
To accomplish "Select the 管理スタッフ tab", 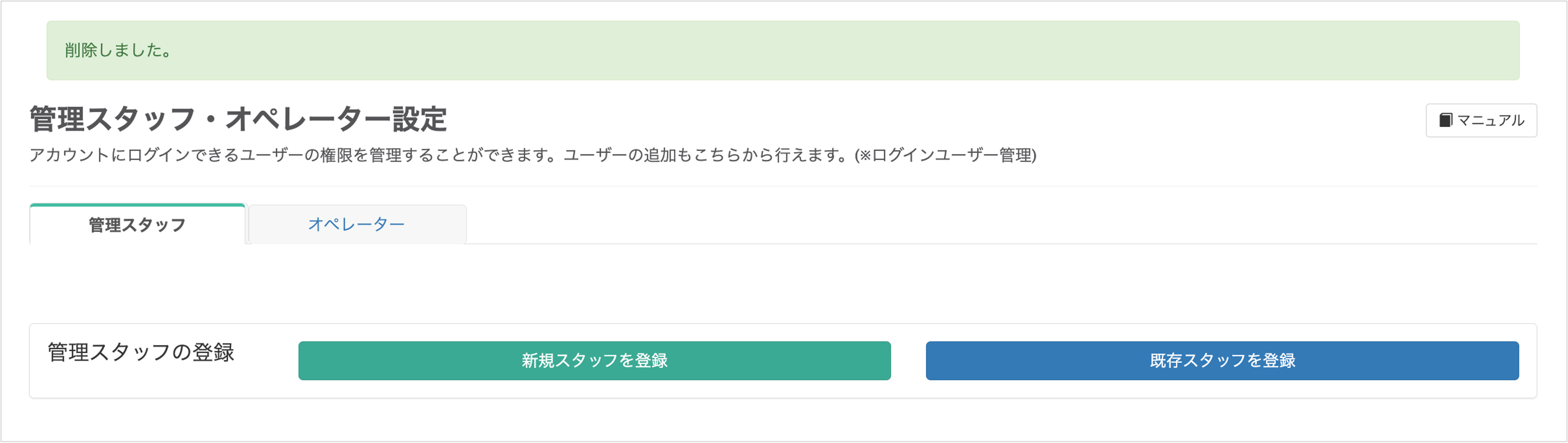I will pyautogui.click(x=137, y=224).
